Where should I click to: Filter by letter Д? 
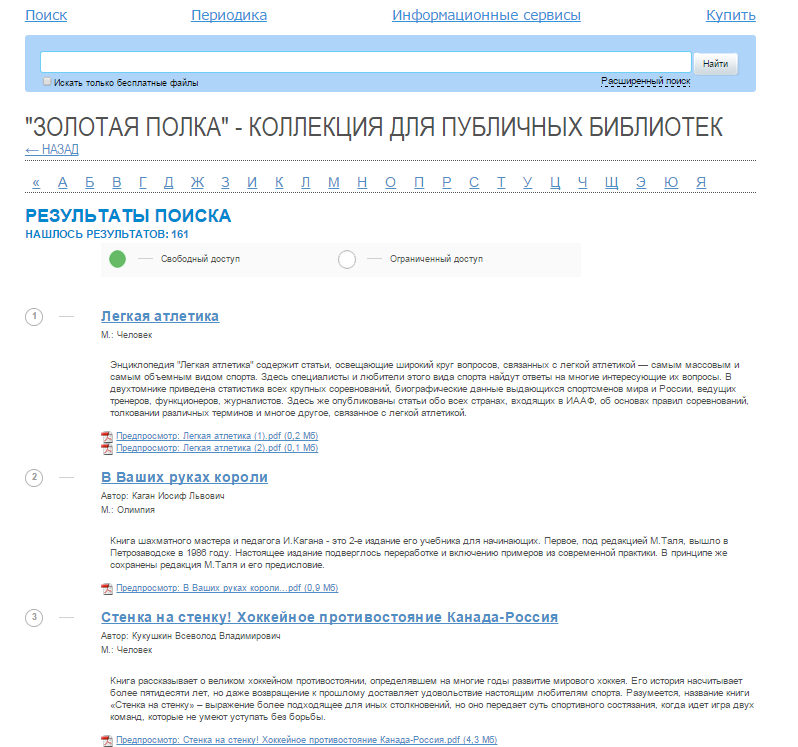point(168,182)
